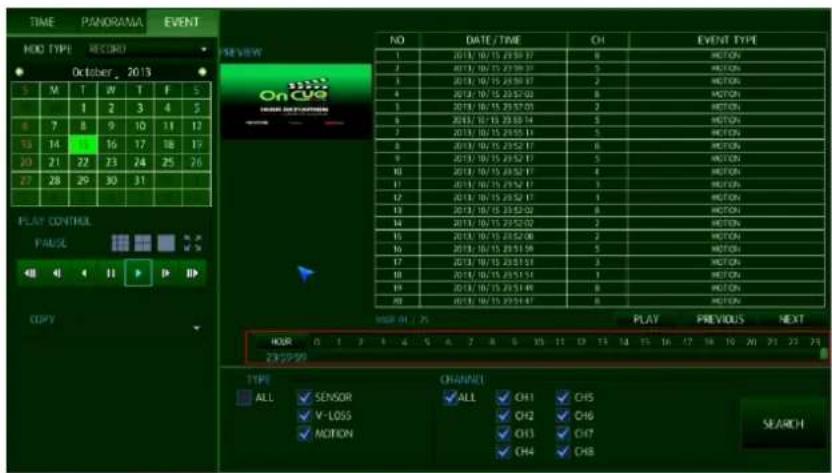Uncheck channel CH3

click(x=503, y=434)
